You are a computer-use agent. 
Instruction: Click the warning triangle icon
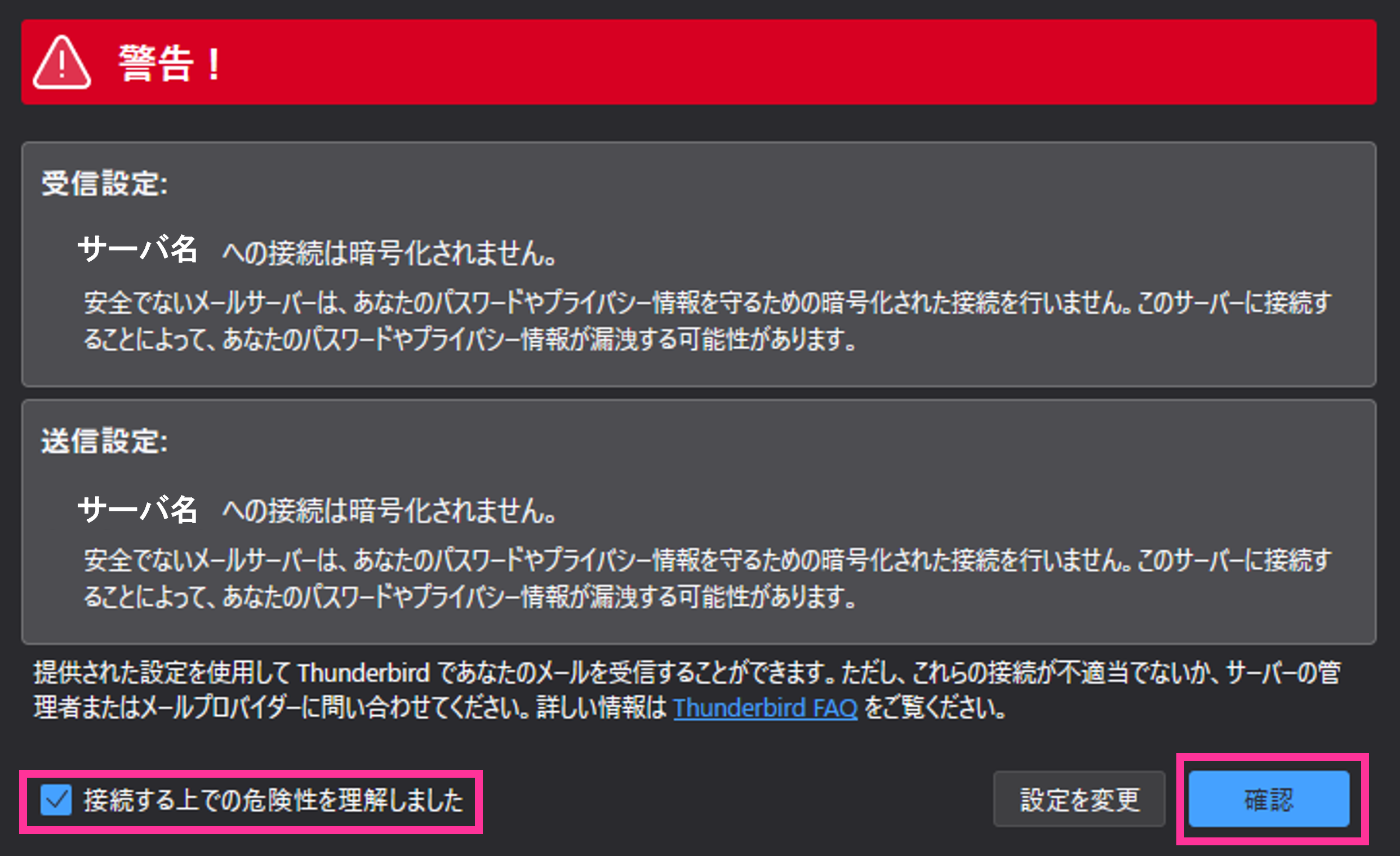point(61,63)
